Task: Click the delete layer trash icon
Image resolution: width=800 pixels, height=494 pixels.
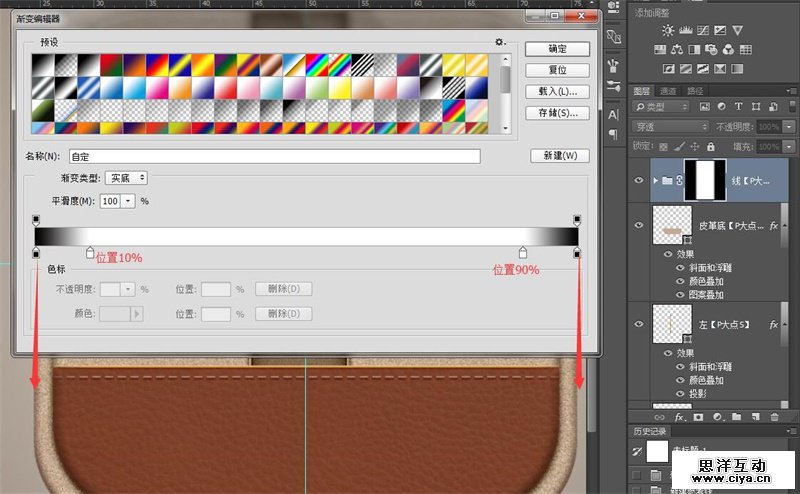Action: (773, 416)
